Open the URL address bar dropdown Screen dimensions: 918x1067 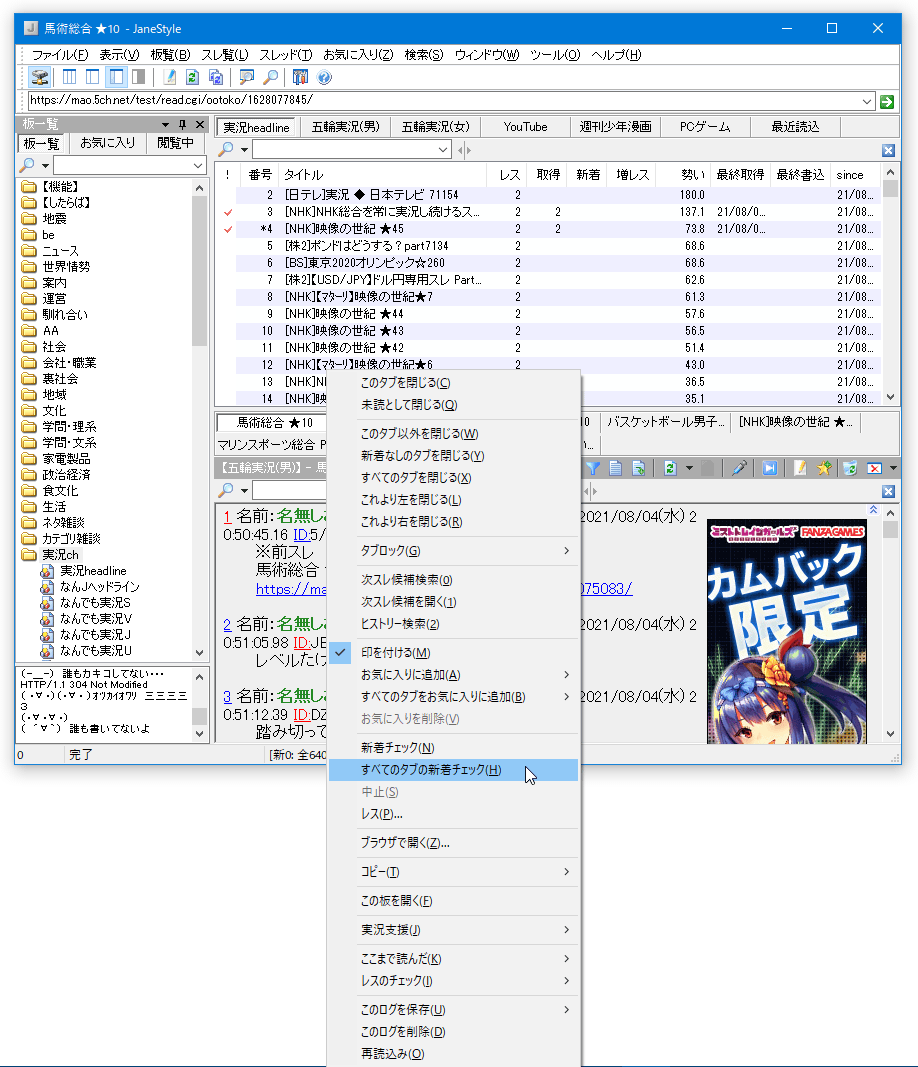coord(867,102)
